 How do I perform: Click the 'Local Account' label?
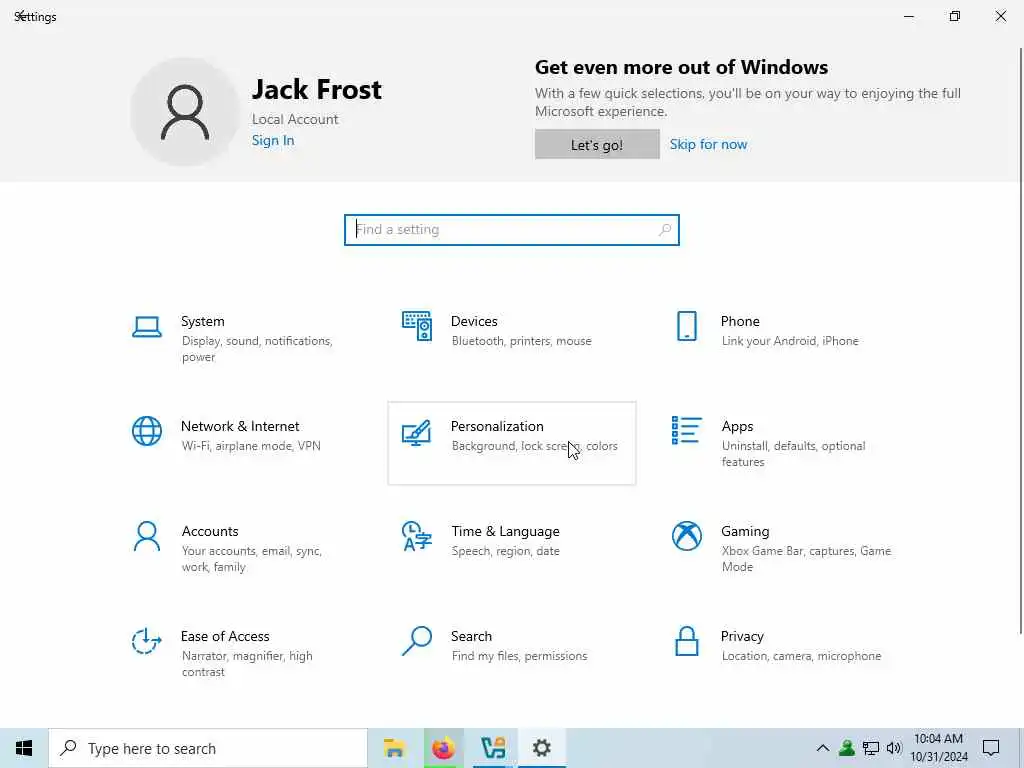point(295,120)
